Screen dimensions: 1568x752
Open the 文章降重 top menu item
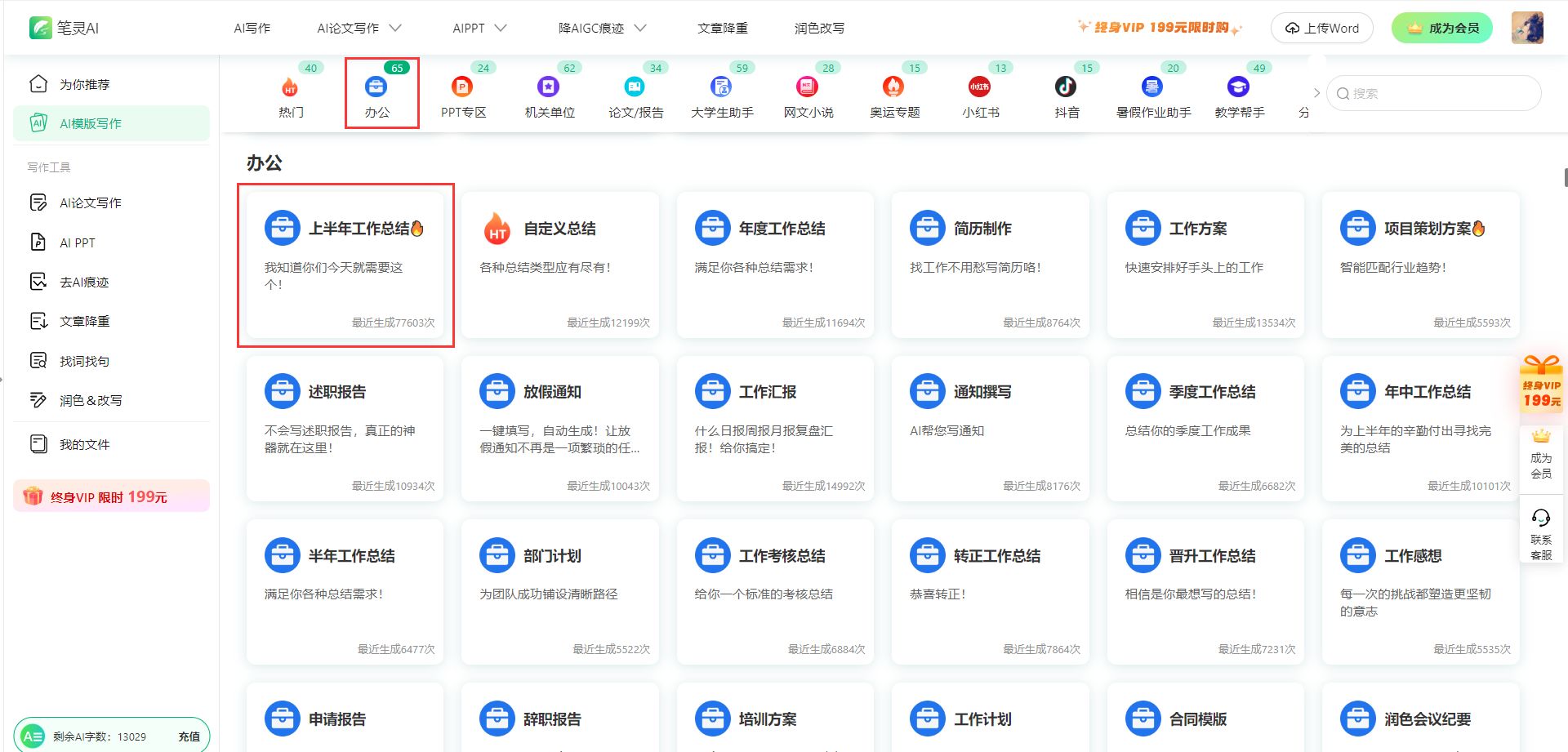point(723,28)
